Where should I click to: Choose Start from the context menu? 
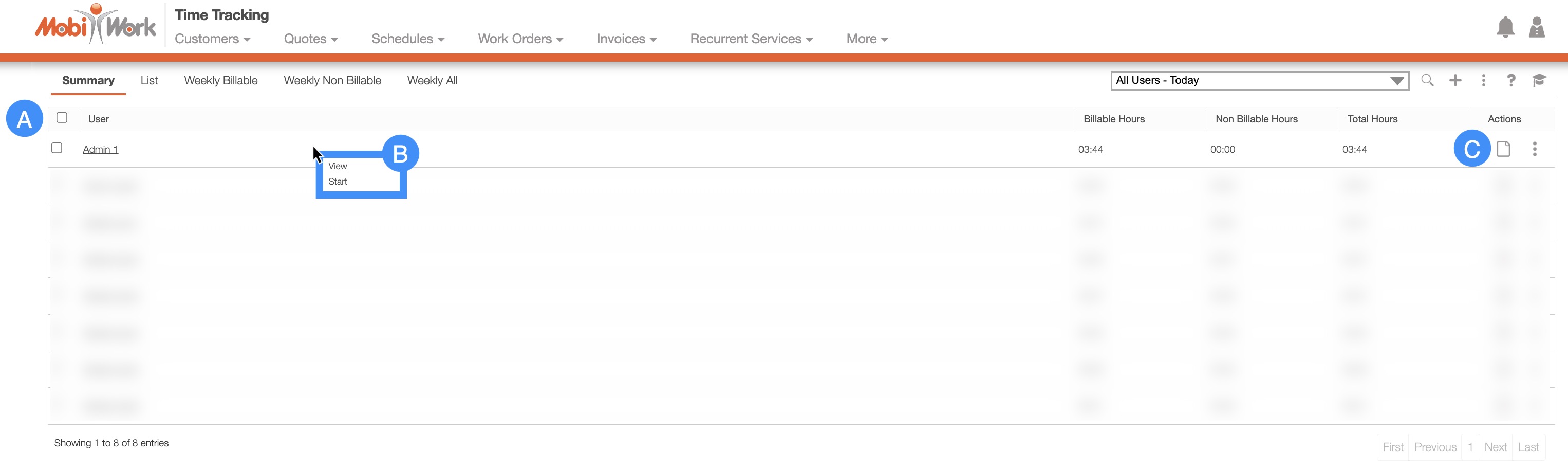338,182
